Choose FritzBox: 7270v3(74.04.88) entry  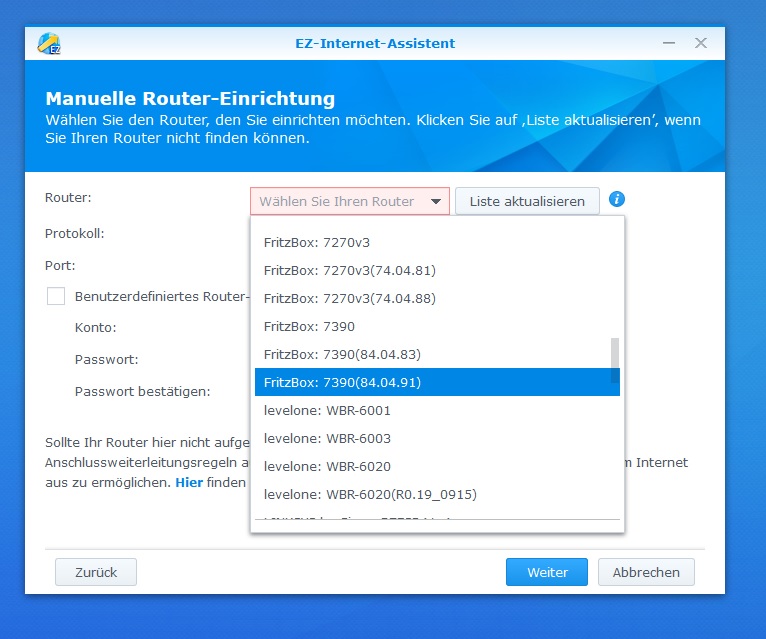[x=437, y=298]
